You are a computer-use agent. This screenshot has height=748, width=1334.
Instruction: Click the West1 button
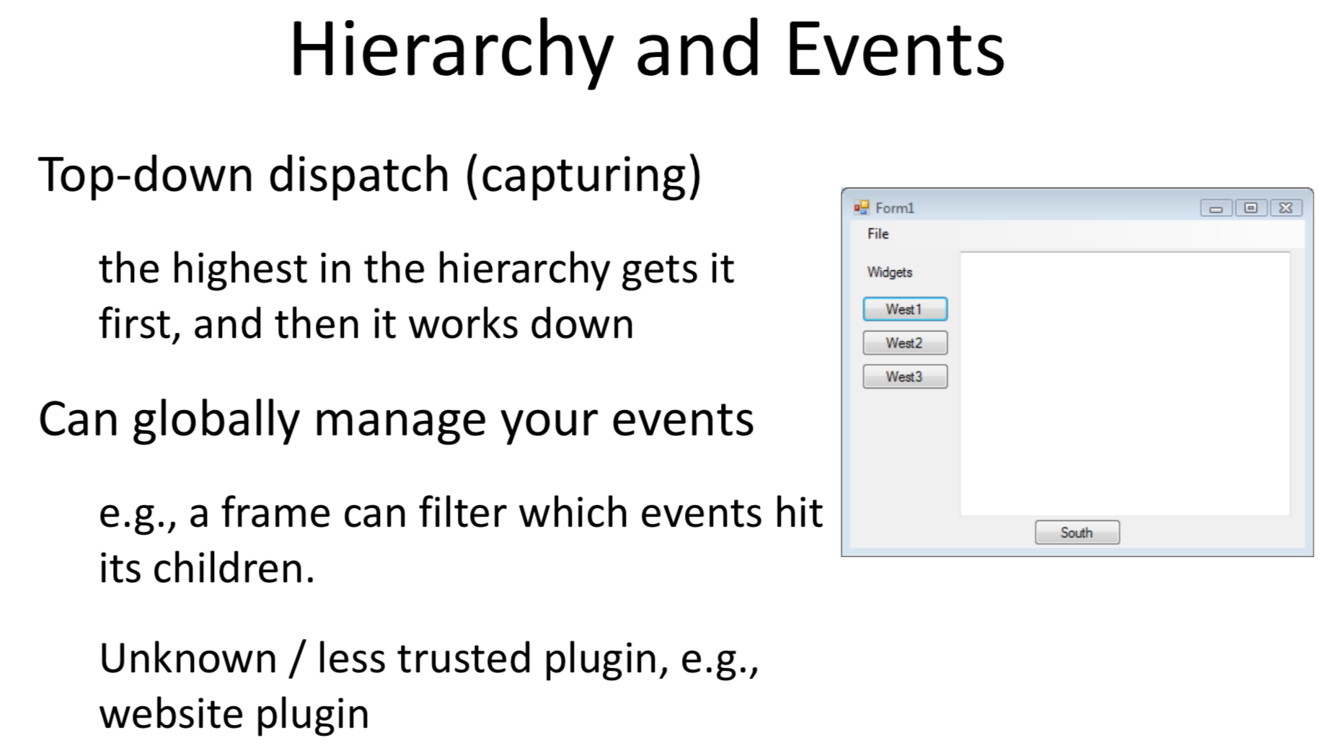pos(905,309)
